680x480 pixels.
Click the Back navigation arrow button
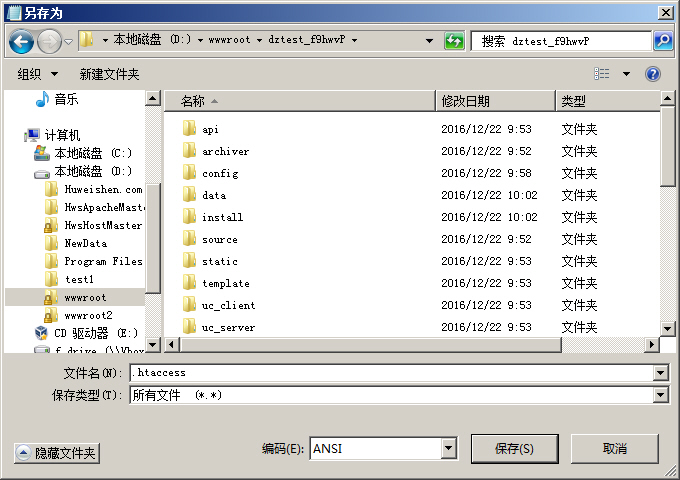[x=21, y=42]
